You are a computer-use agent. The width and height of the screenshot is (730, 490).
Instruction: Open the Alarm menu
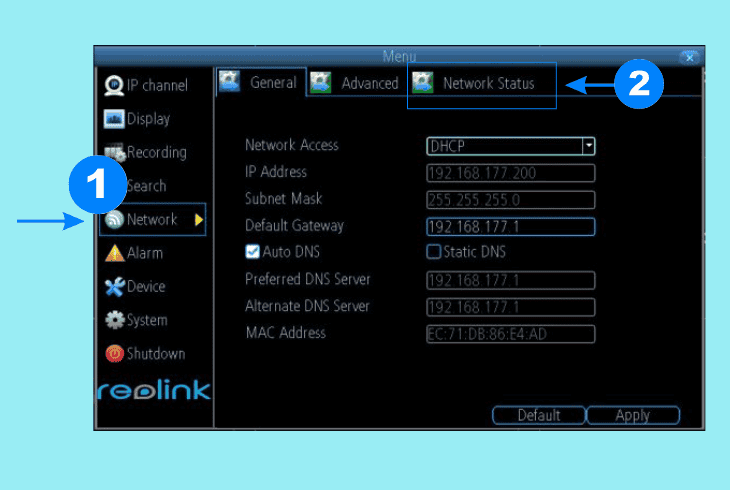(x=134, y=253)
